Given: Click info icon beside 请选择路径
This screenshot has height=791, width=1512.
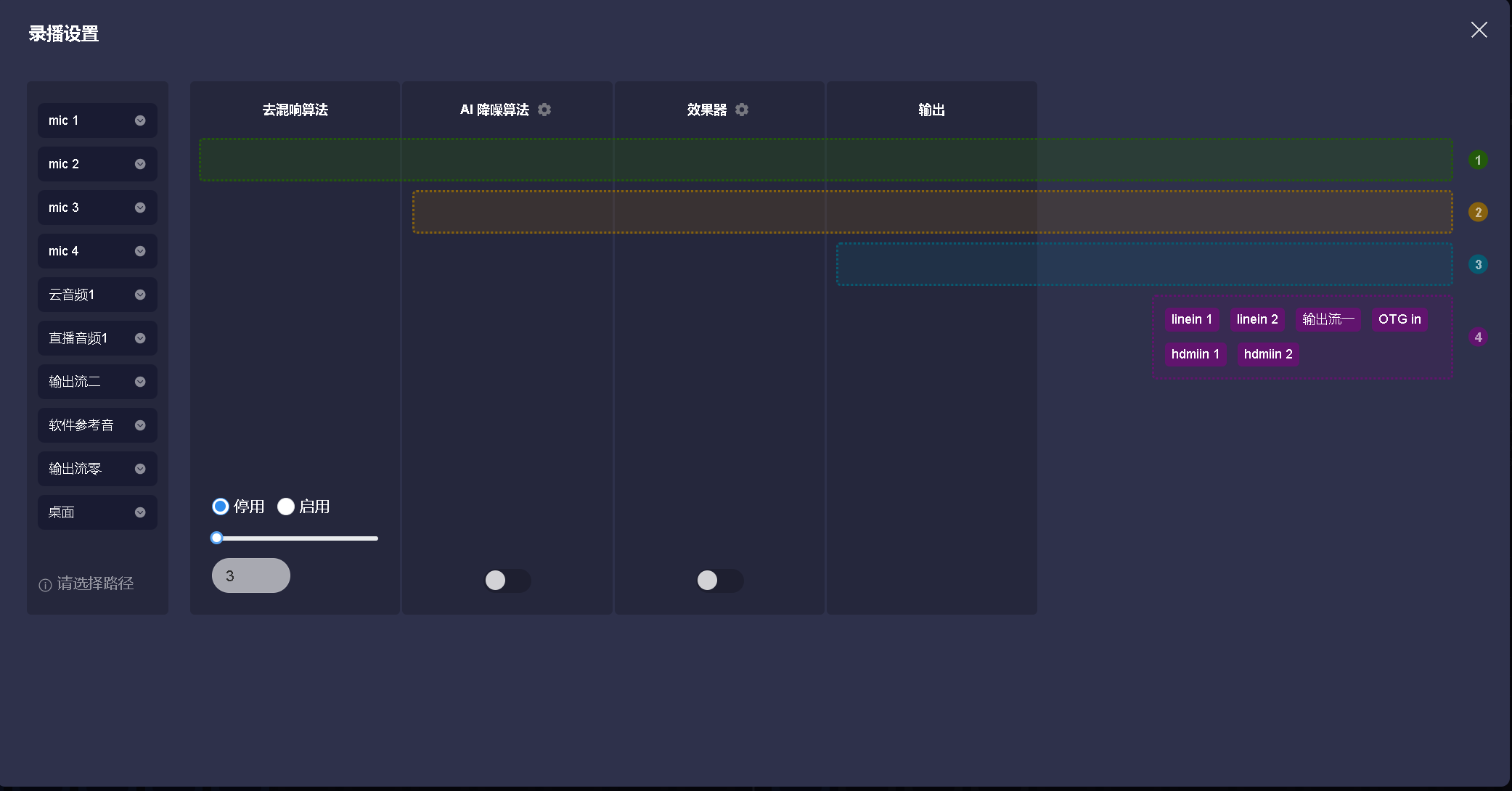Looking at the screenshot, I should 45,585.
